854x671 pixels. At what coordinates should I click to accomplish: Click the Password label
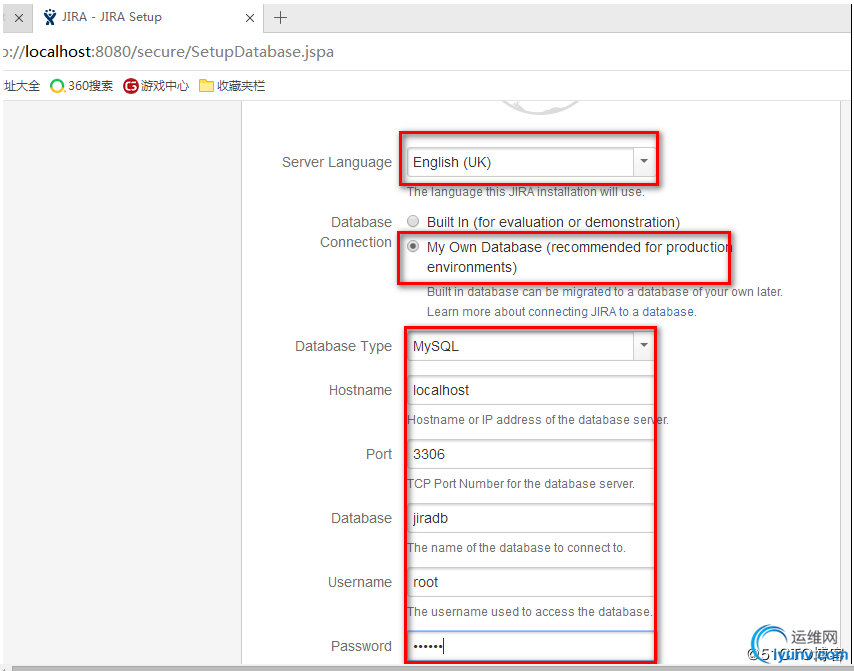[x=361, y=646]
